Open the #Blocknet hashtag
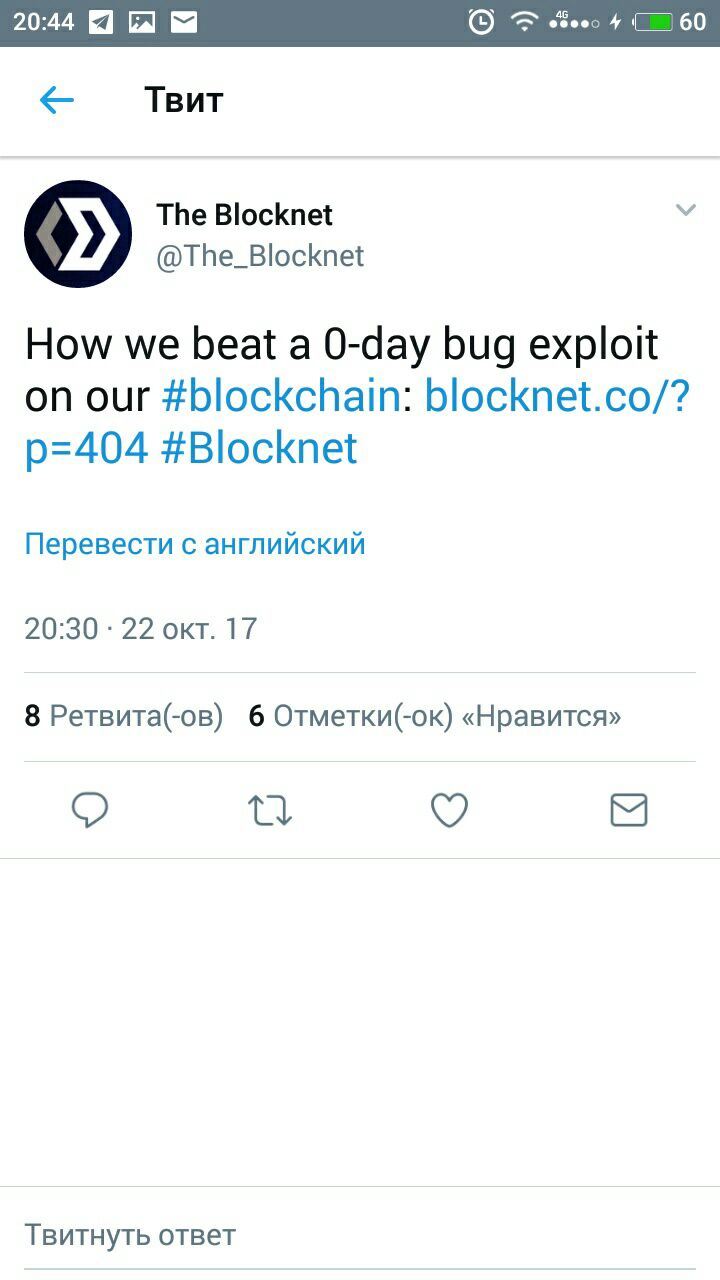Screen dimensions: 720x1280 click(x=258, y=449)
